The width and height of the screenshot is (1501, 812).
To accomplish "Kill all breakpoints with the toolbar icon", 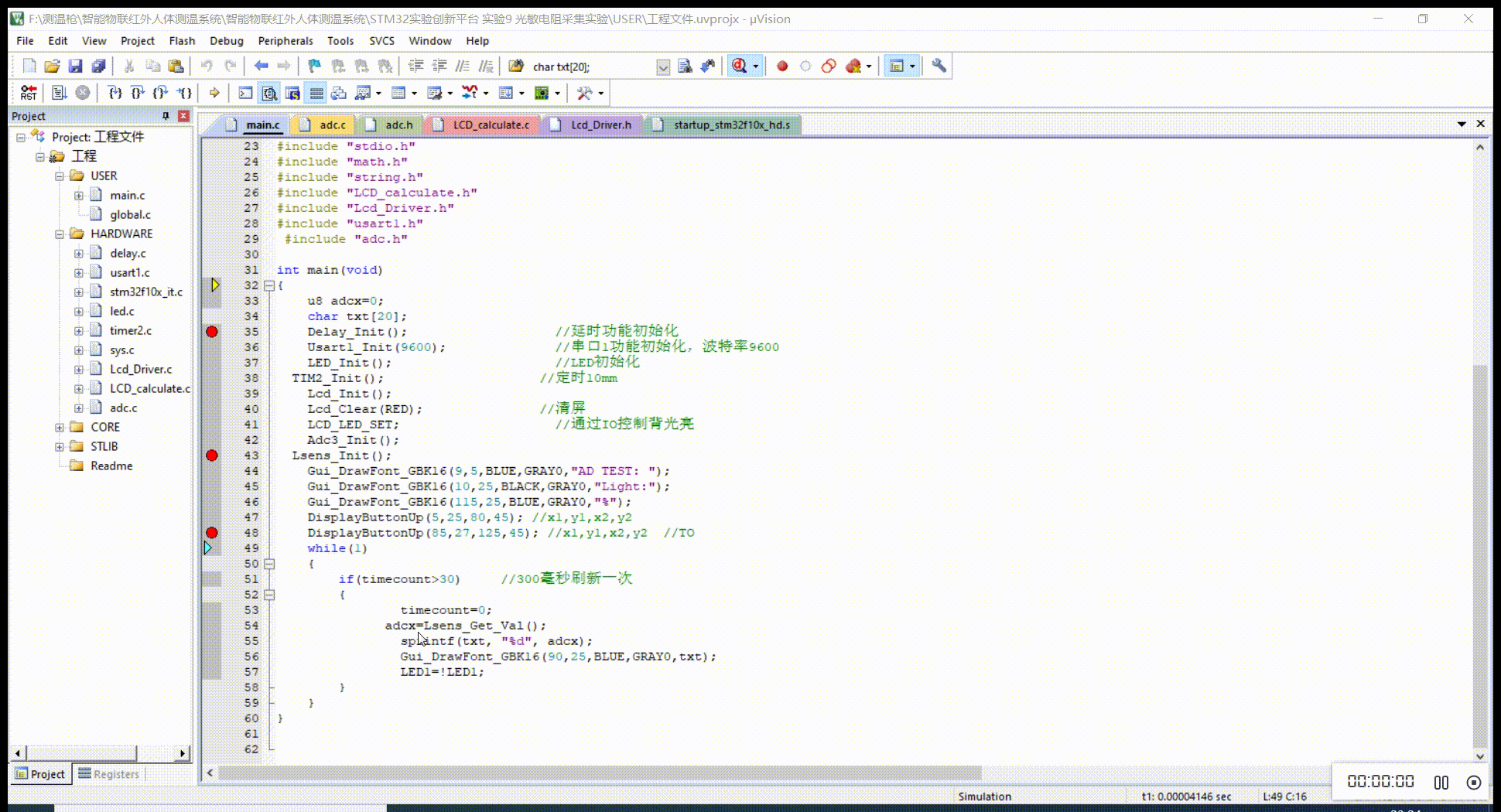I will (x=853, y=67).
